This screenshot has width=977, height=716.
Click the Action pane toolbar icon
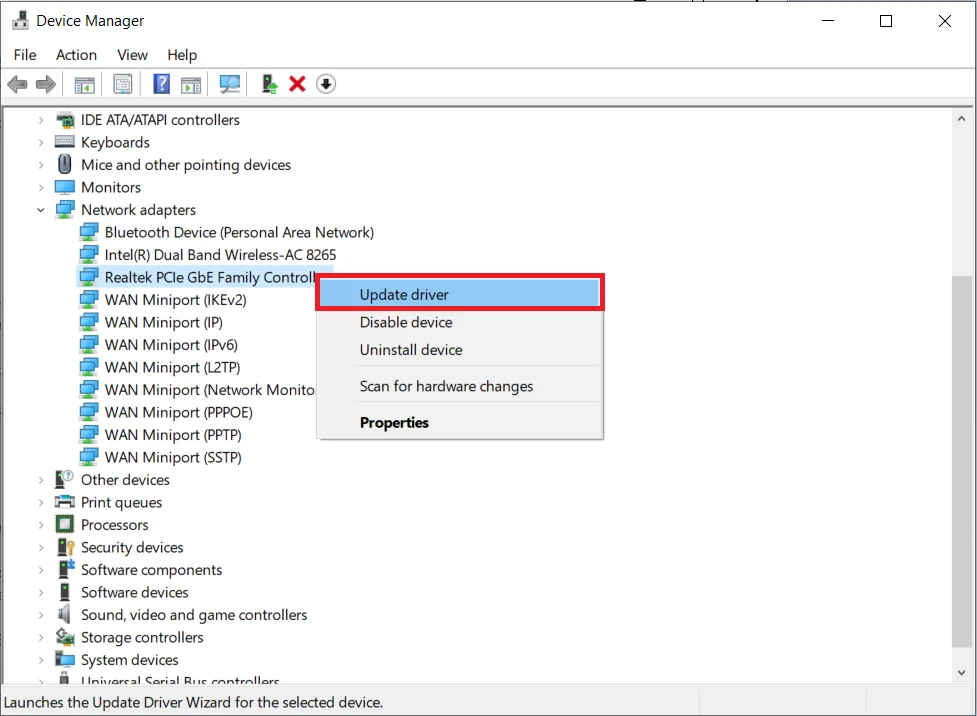pos(191,84)
